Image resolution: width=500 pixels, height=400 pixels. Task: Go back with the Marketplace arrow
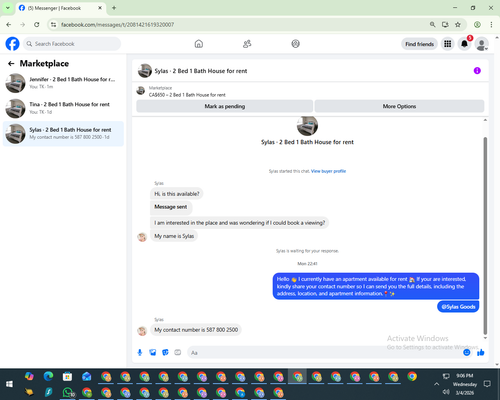[11, 63]
